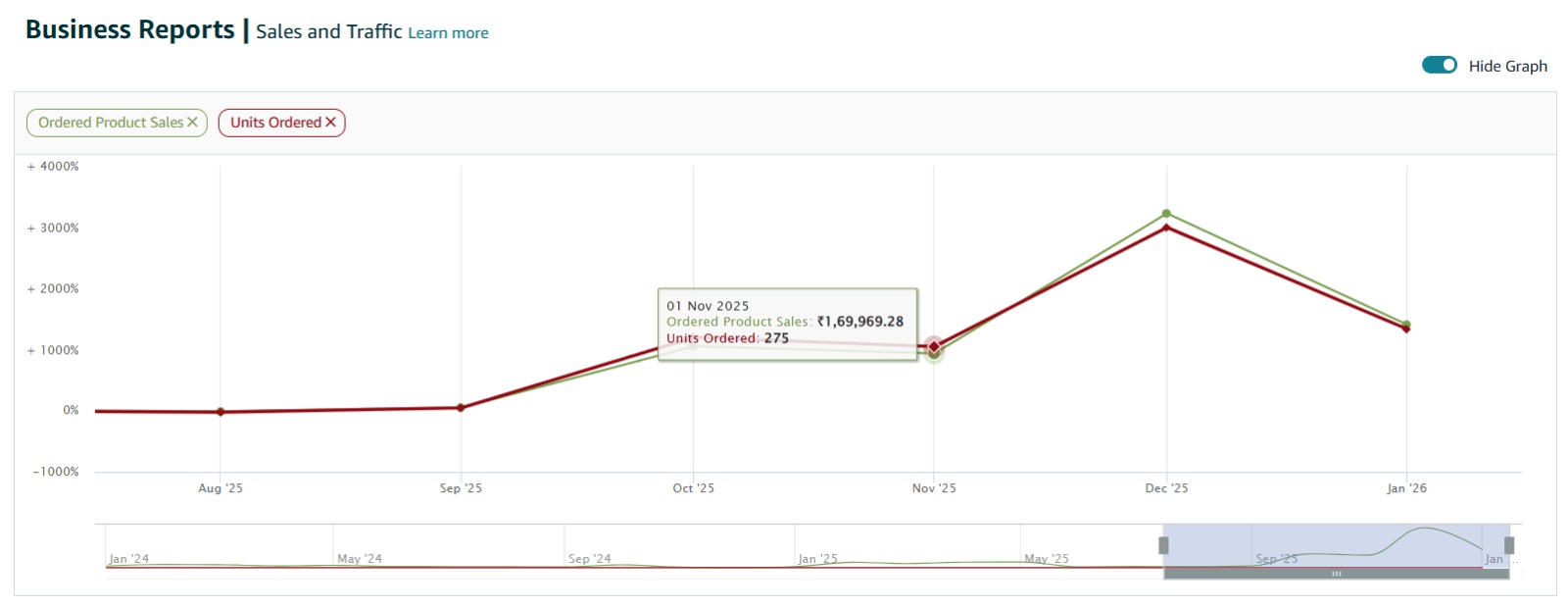Click the Jan '25 label in navigator

818,559
